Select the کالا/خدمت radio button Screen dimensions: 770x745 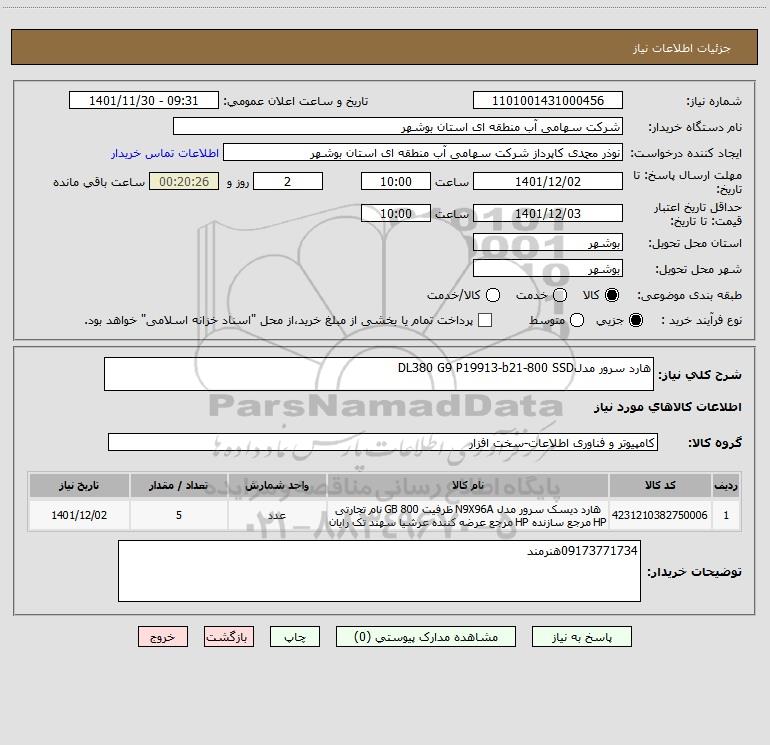(493, 295)
